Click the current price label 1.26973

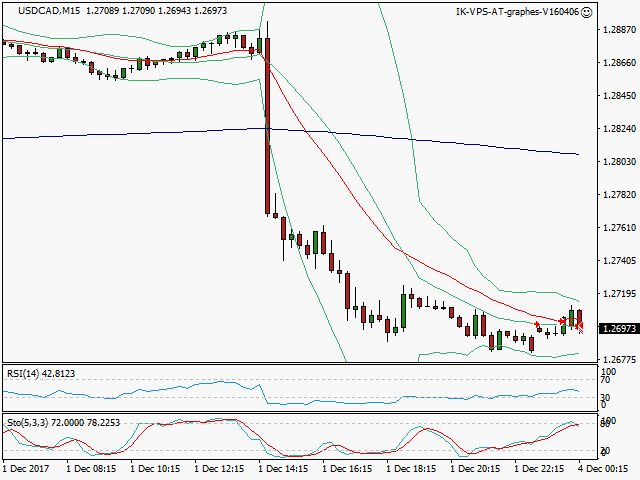tap(619, 328)
